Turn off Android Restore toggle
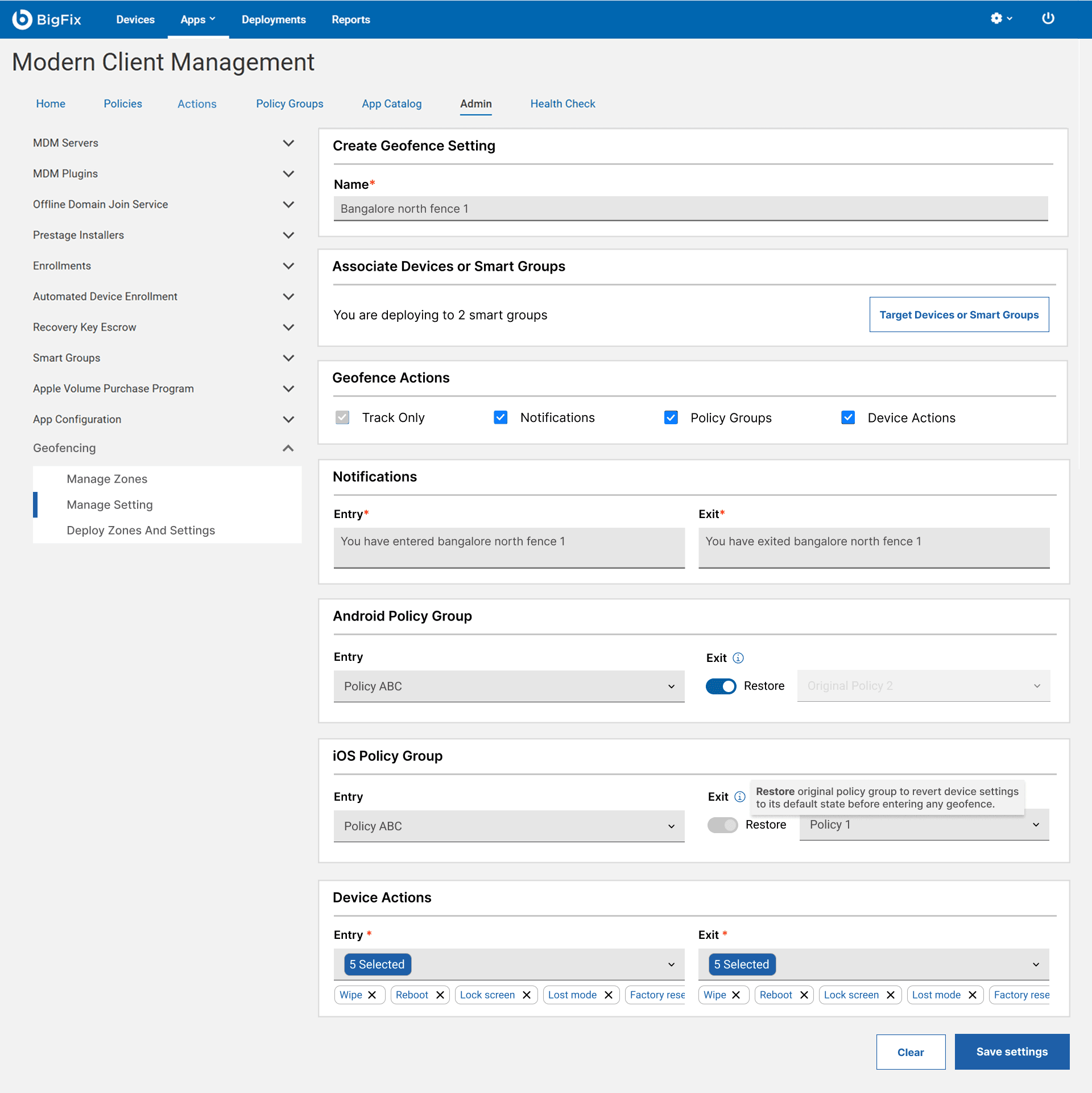The height and width of the screenshot is (1093, 1092). pyautogui.click(x=721, y=686)
